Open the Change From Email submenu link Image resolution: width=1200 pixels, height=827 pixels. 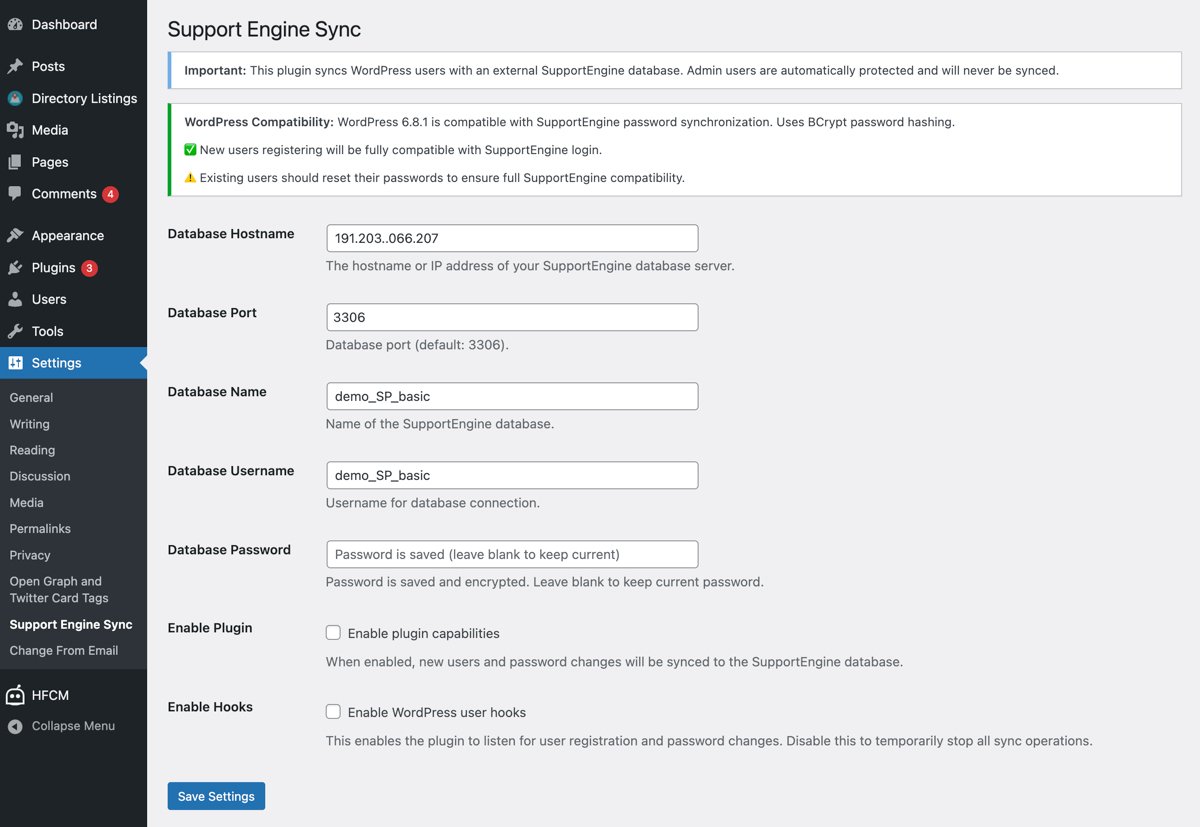tap(64, 651)
